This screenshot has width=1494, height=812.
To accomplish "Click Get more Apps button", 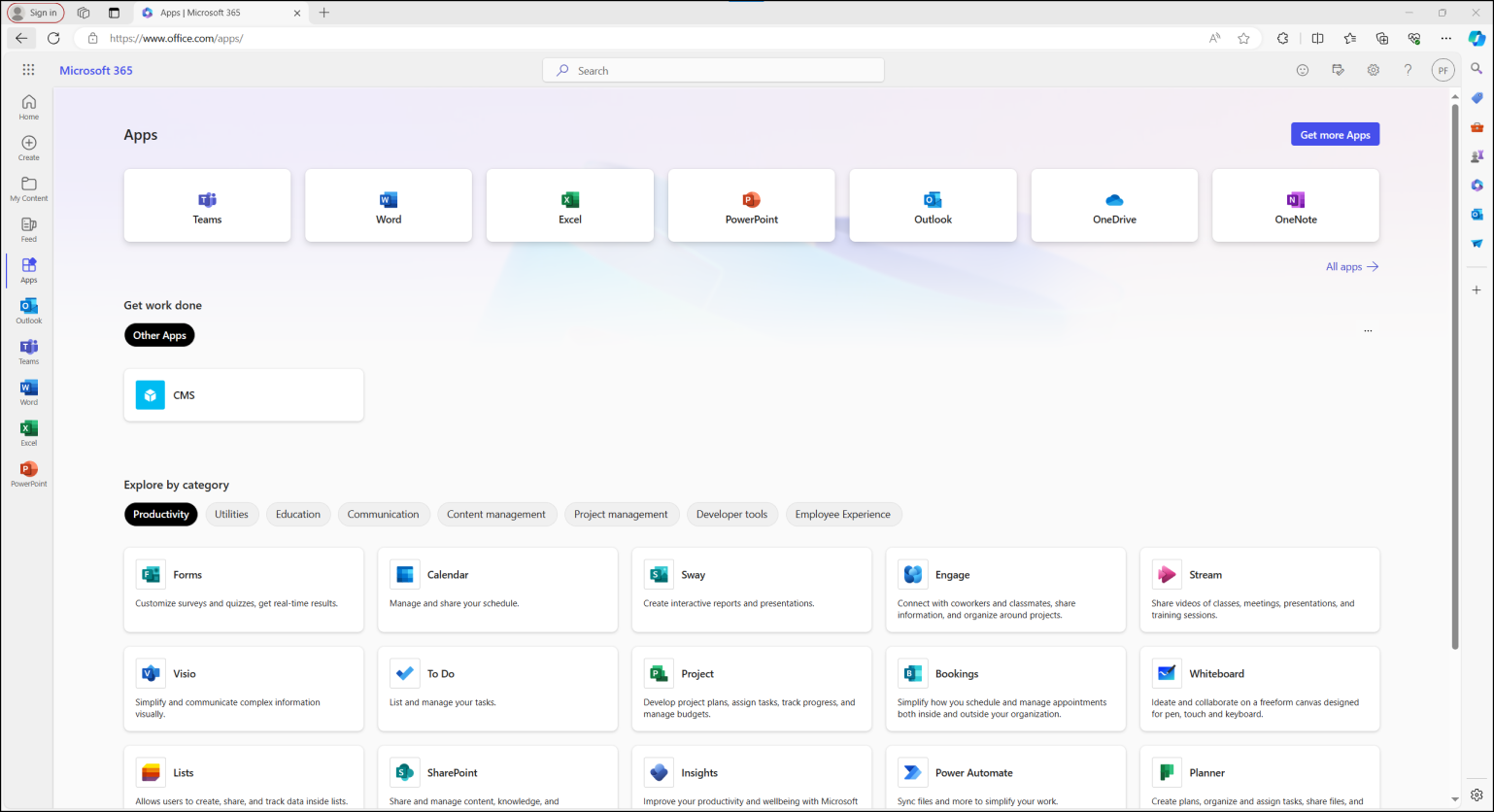I will click(x=1335, y=134).
